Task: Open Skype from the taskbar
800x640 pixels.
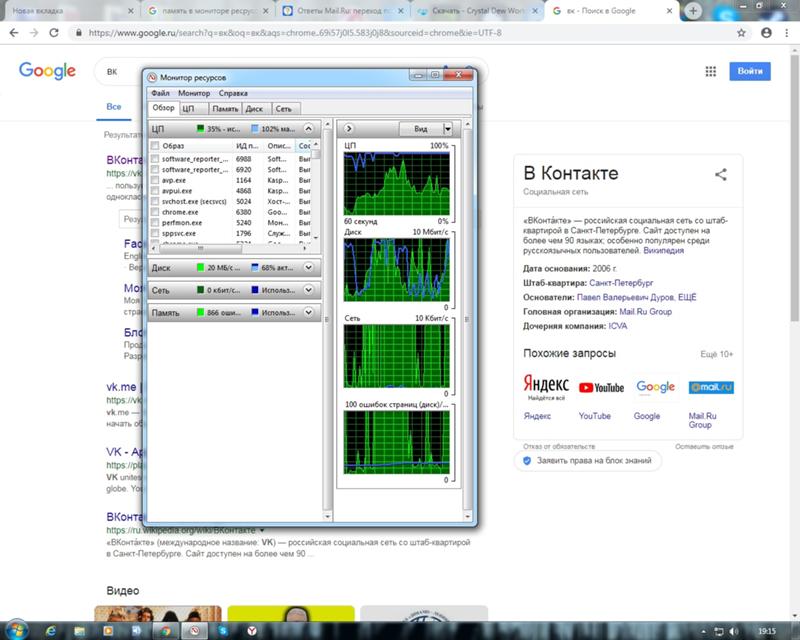Action: [x=223, y=631]
